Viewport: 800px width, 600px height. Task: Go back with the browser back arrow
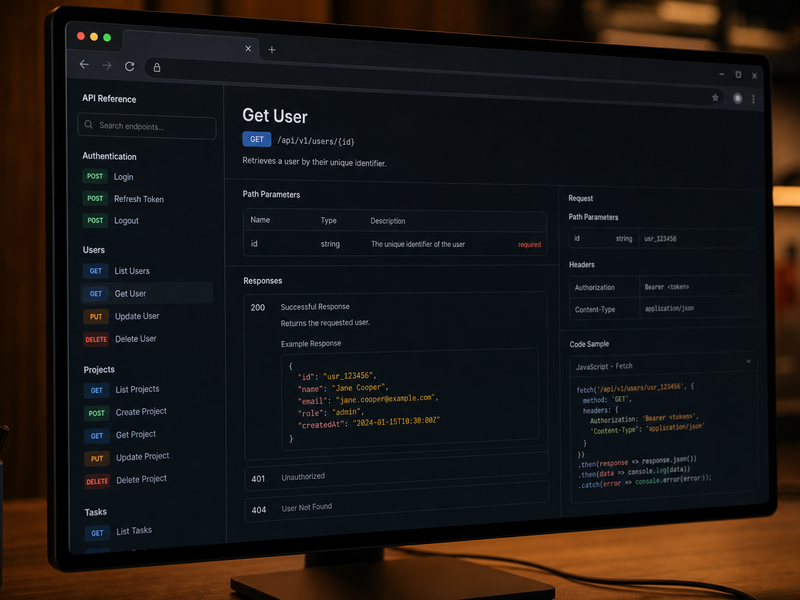pyautogui.click(x=84, y=64)
